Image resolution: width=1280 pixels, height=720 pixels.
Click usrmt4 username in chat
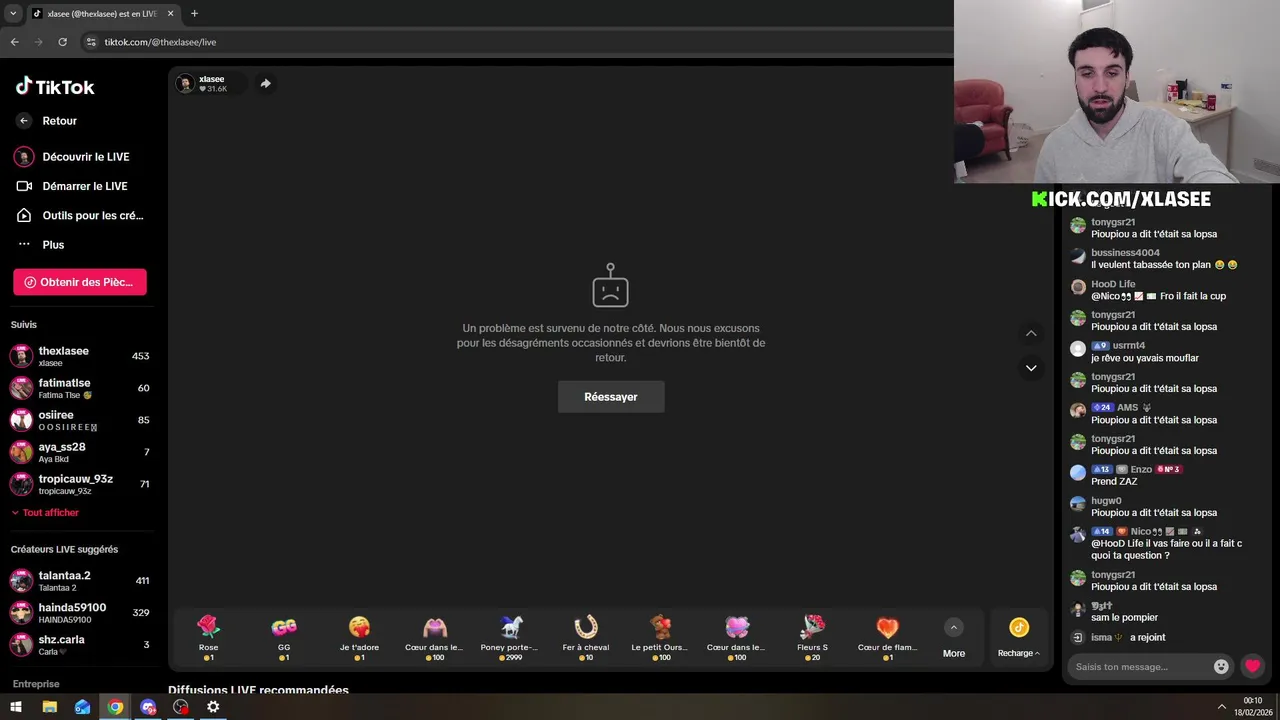pyautogui.click(x=1131, y=346)
